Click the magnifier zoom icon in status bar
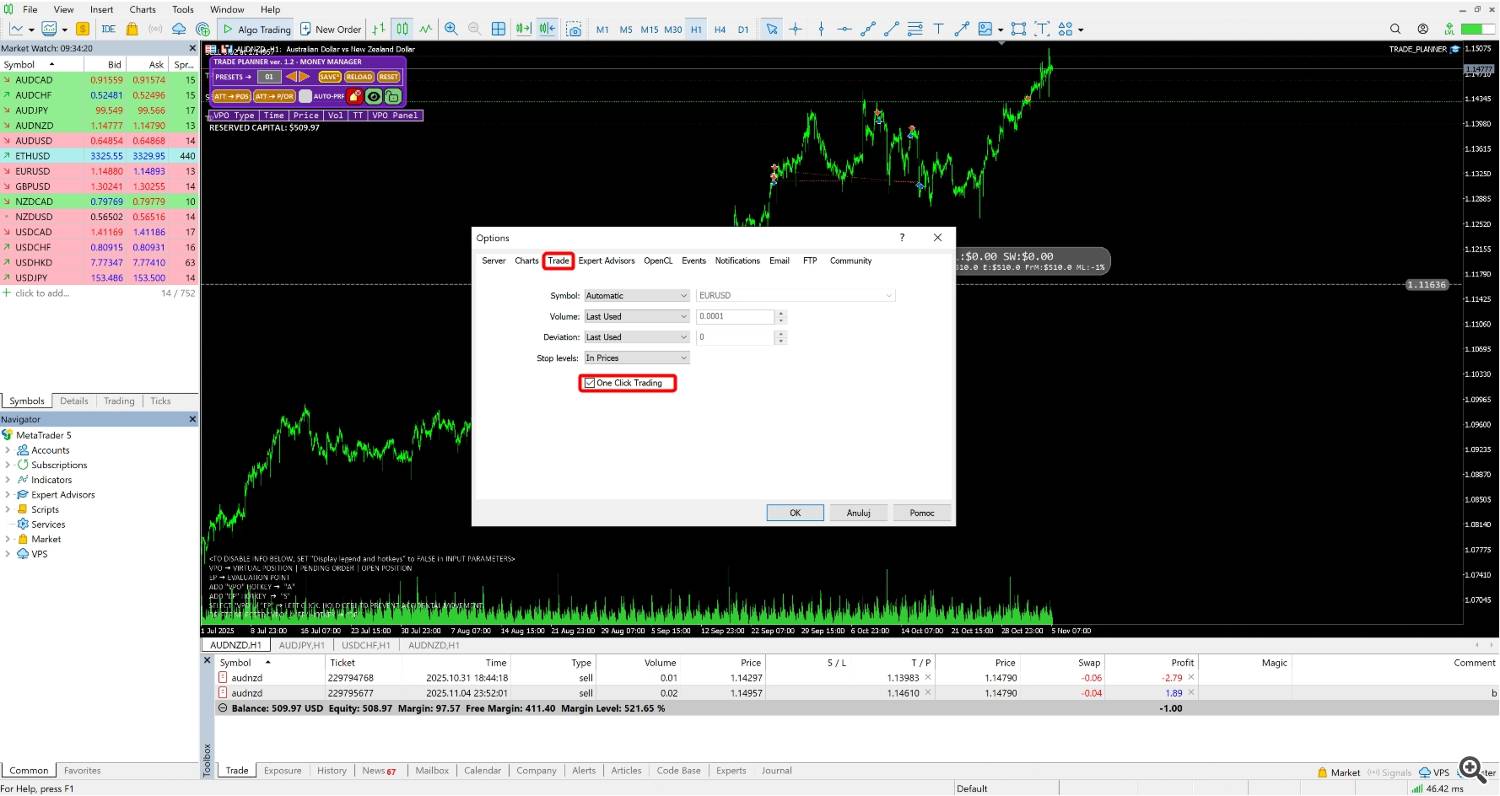Screen dimensions: 1500x796 [1471, 768]
